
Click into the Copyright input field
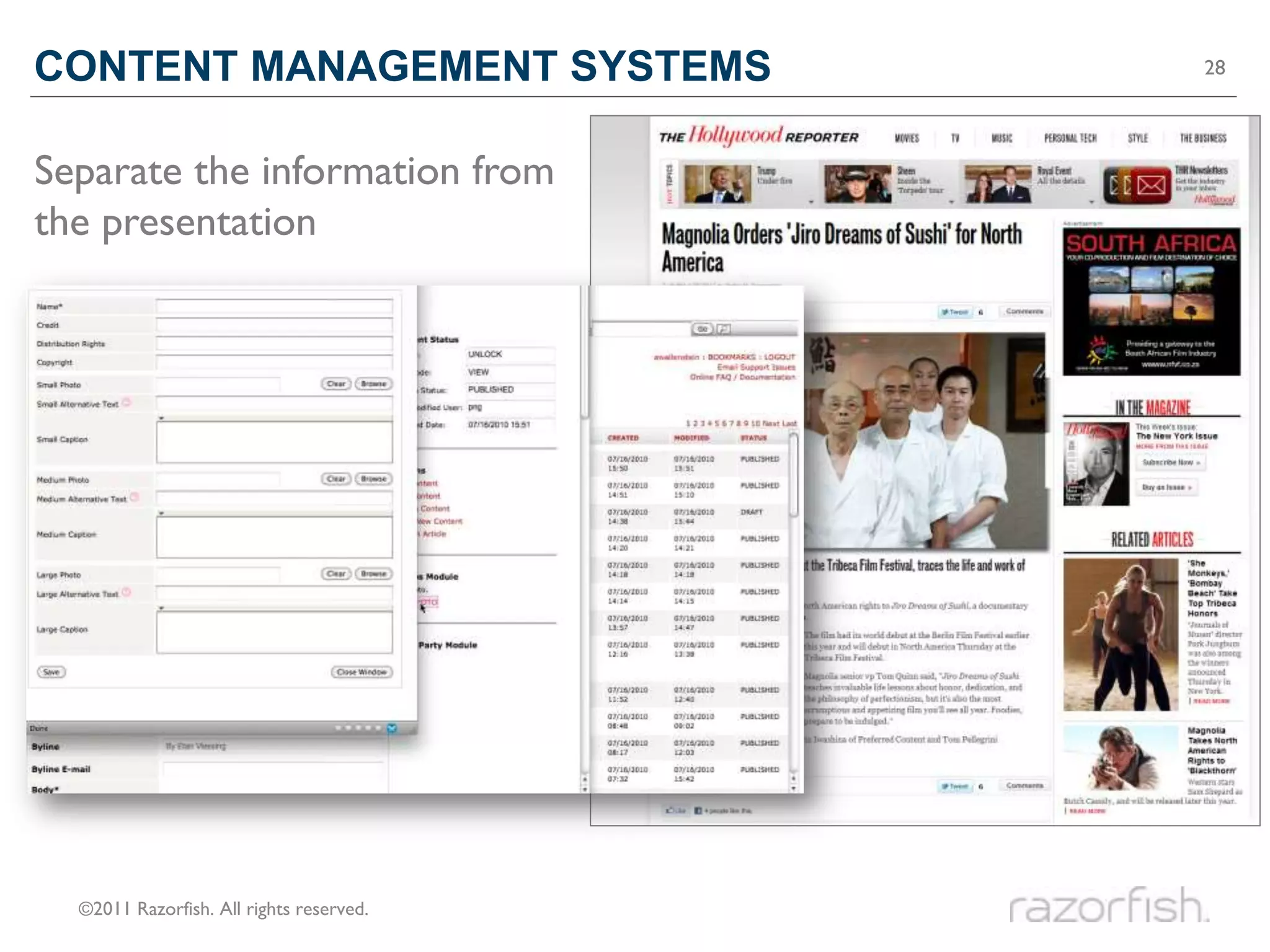coord(275,362)
